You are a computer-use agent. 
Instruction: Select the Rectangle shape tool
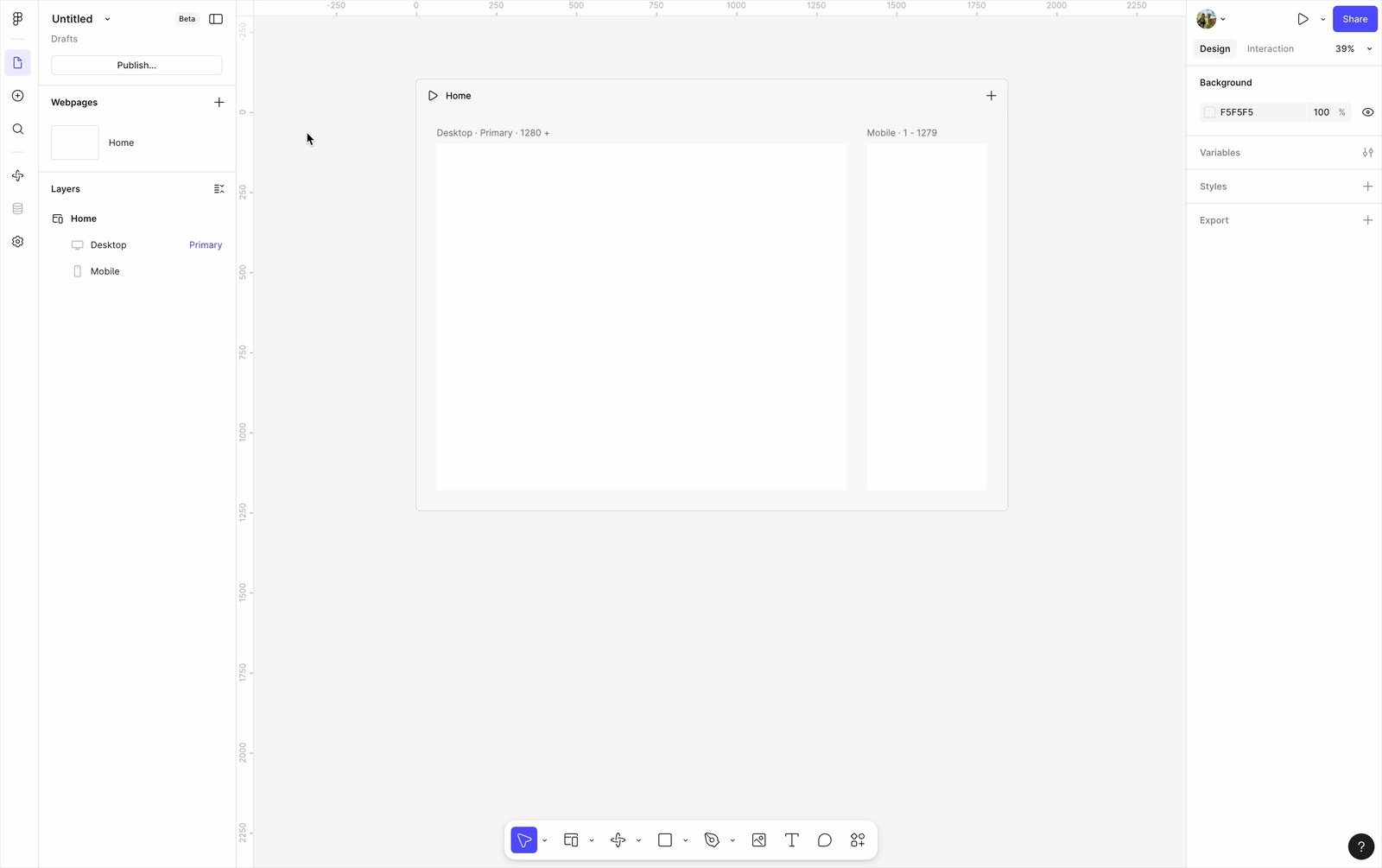tap(665, 840)
